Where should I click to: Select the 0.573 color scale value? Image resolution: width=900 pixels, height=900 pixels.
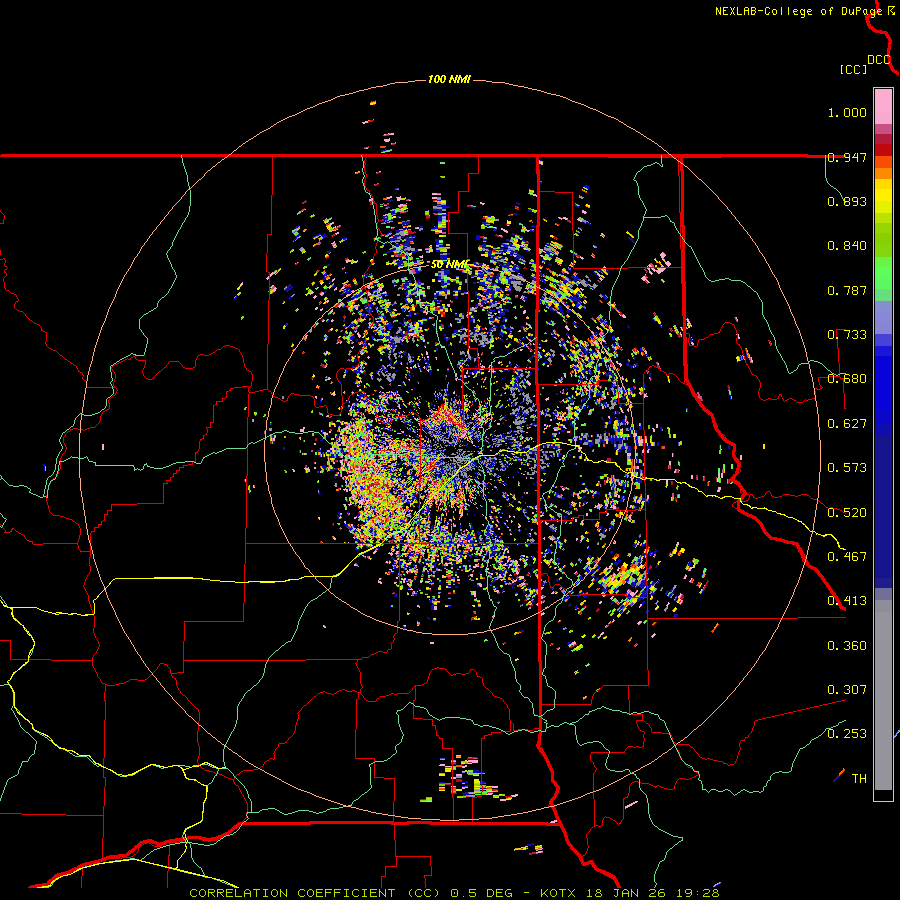click(x=847, y=467)
